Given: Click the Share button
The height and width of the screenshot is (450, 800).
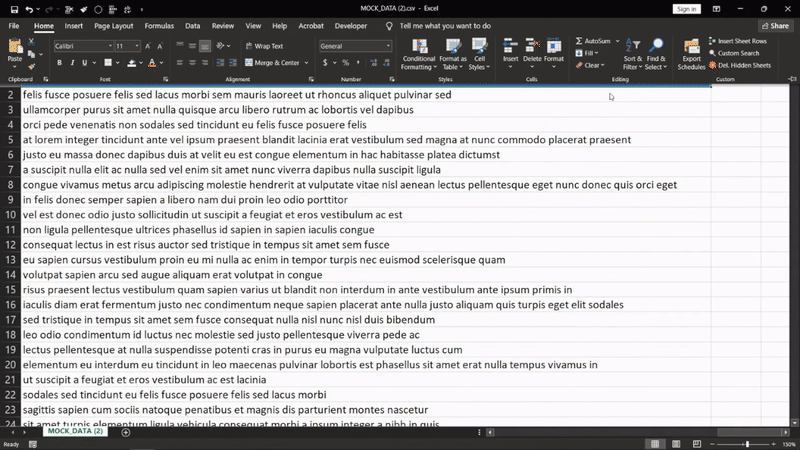Looking at the screenshot, I should pyautogui.click(x=774, y=26).
